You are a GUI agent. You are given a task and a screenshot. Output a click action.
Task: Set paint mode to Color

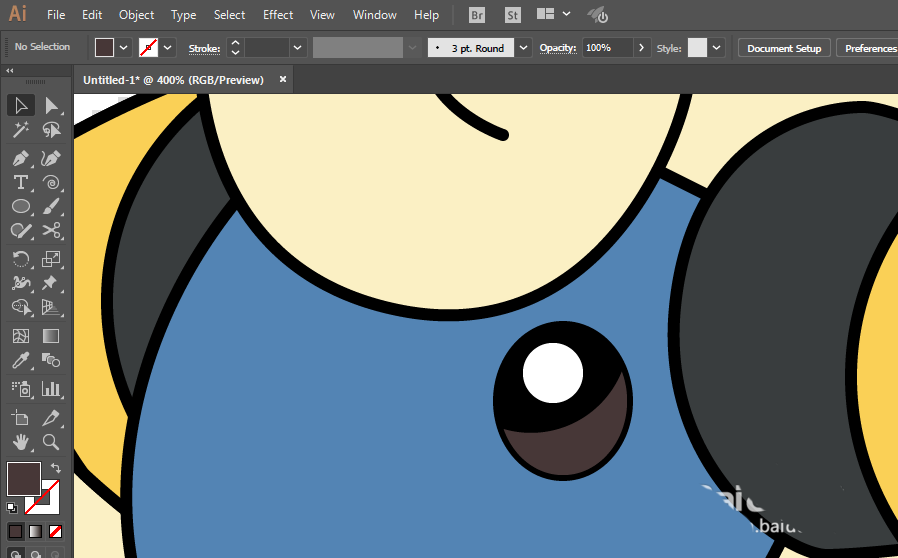pos(15,532)
